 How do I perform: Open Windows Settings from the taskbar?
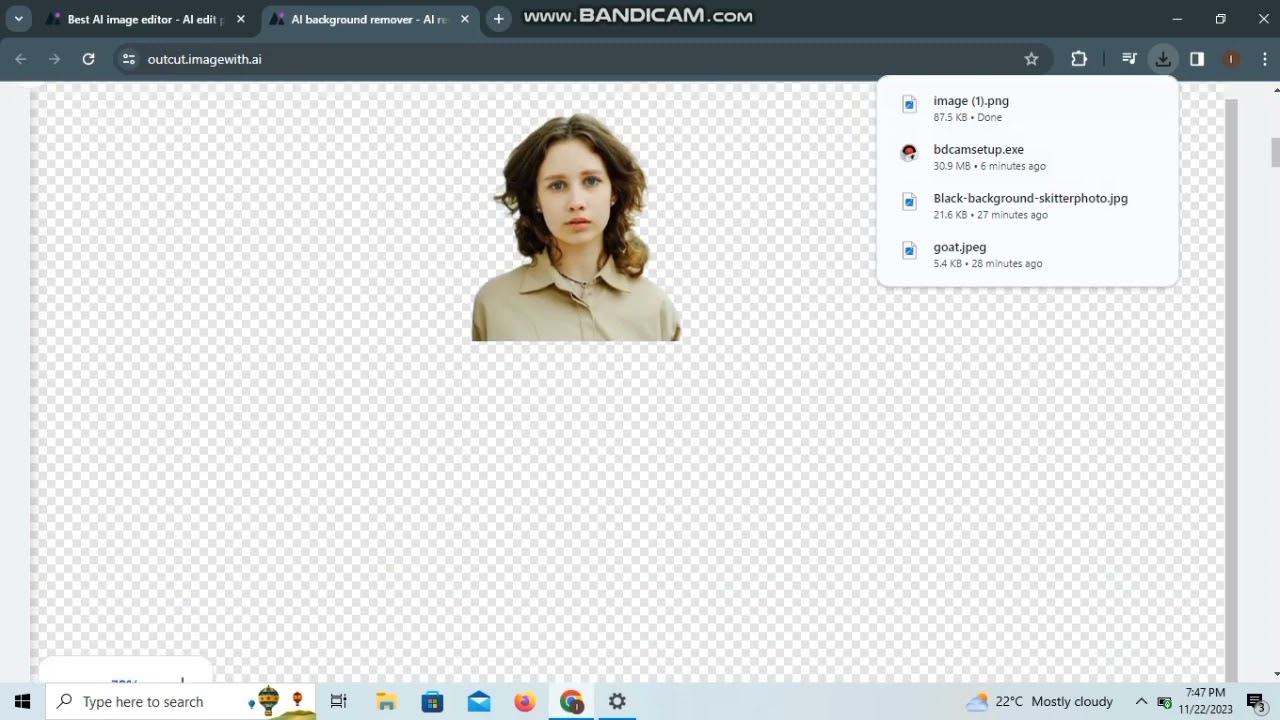click(617, 701)
